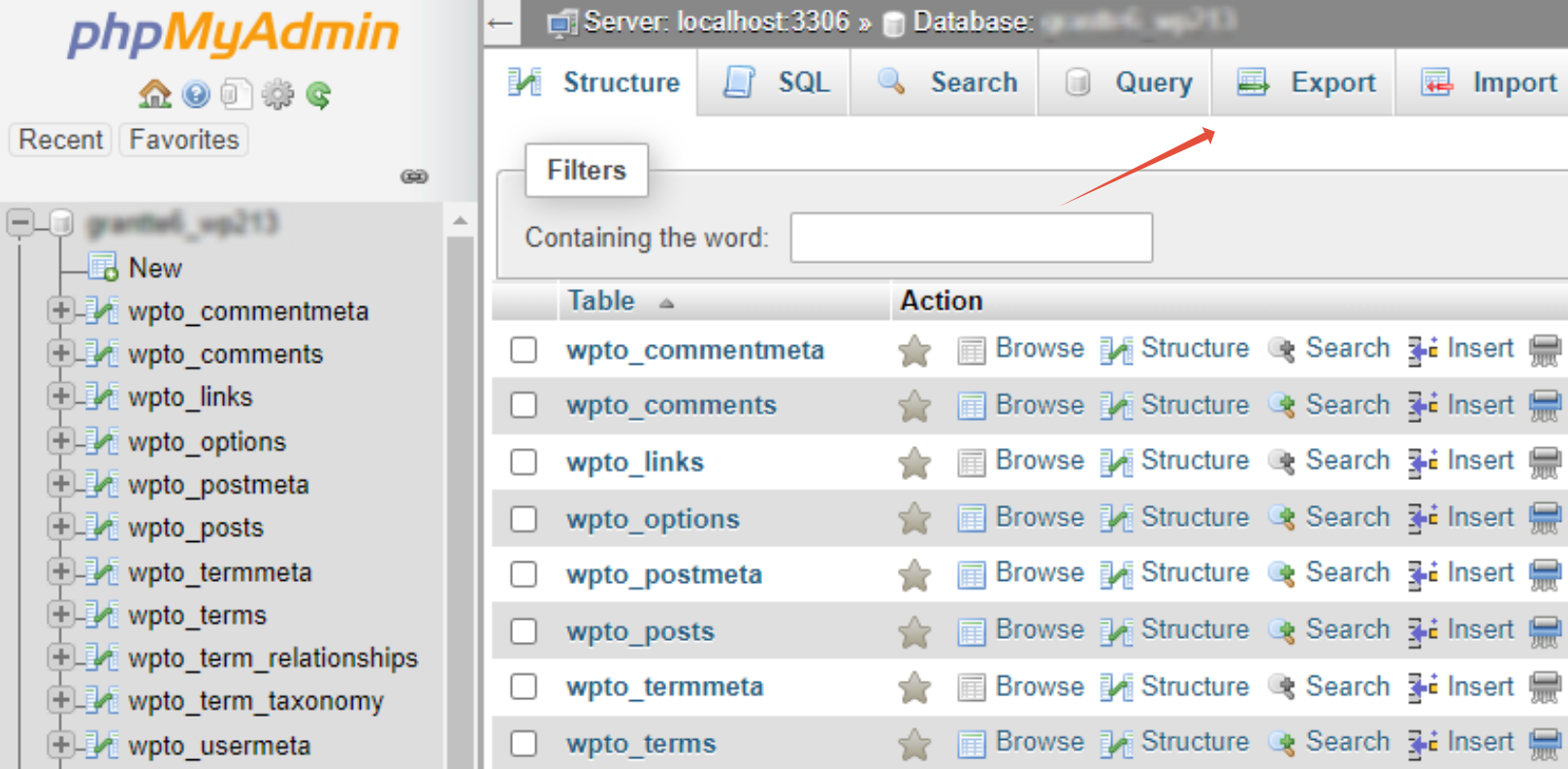This screenshot has height=769, width=1568.
Task: Select New in the sidebar tree
Action: point(155,268)
